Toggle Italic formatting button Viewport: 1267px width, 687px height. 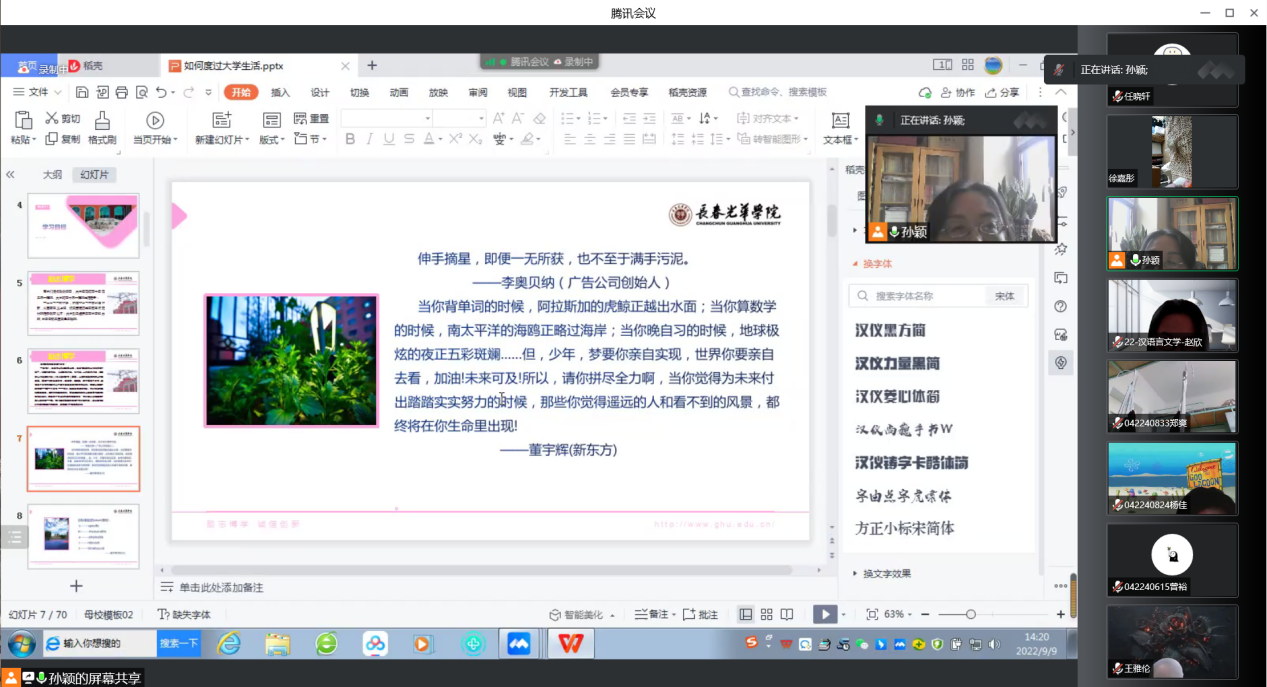369,139
